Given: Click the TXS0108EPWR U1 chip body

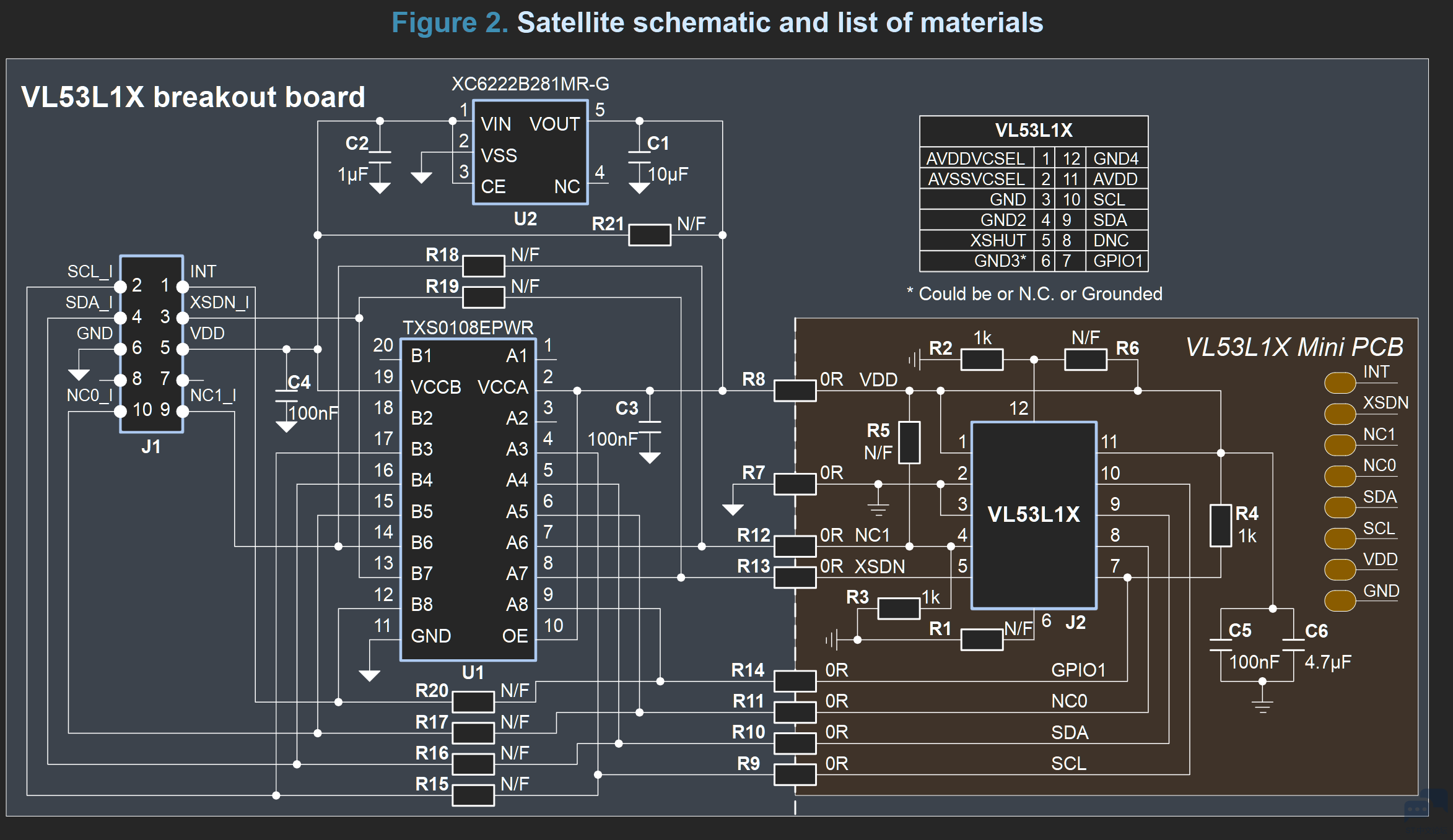Looking at the screenshot, I should click(468, 500).
